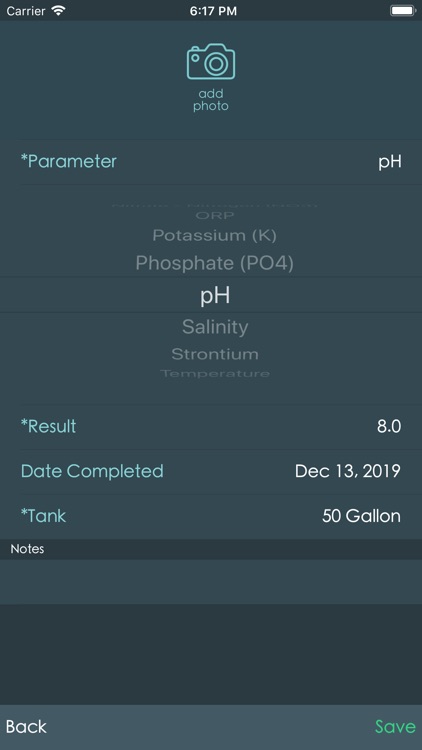Tap the battery indicator icon
This screenshot has height=750, width=422.
(x=403, y=11)
